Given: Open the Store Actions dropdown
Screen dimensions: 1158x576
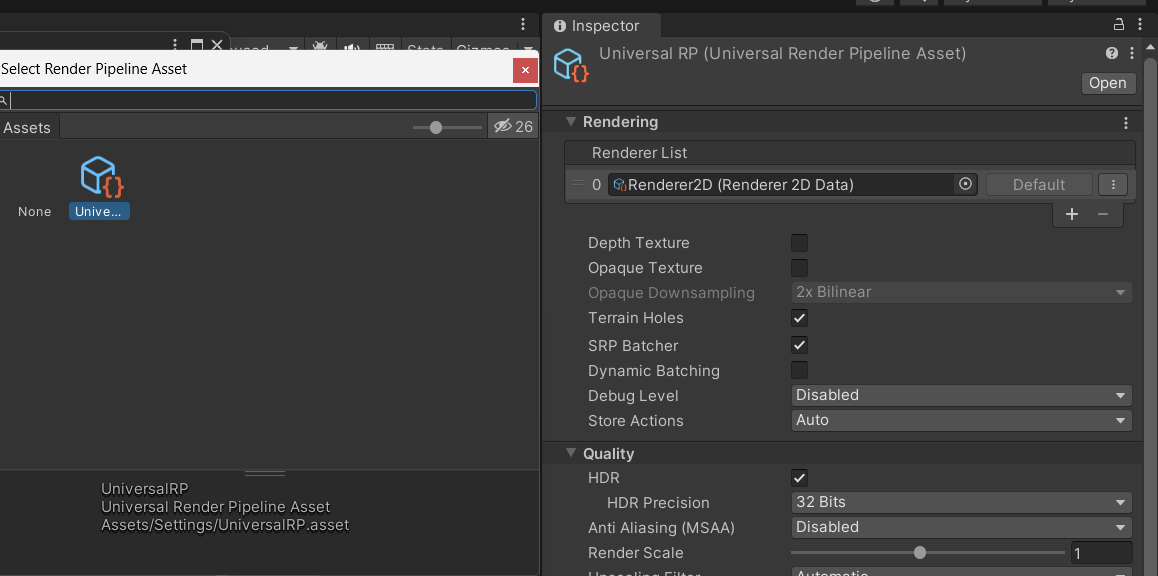Looking at the screenshot, I should (961, 421).
